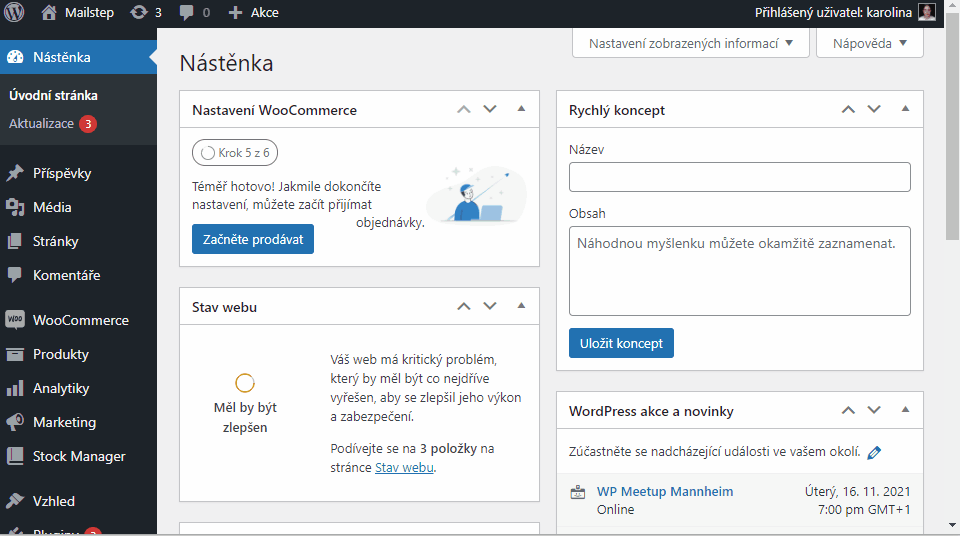The image size is (960, 536).
Task: Collapse the Stav webu panel
Action: [522, 306]
